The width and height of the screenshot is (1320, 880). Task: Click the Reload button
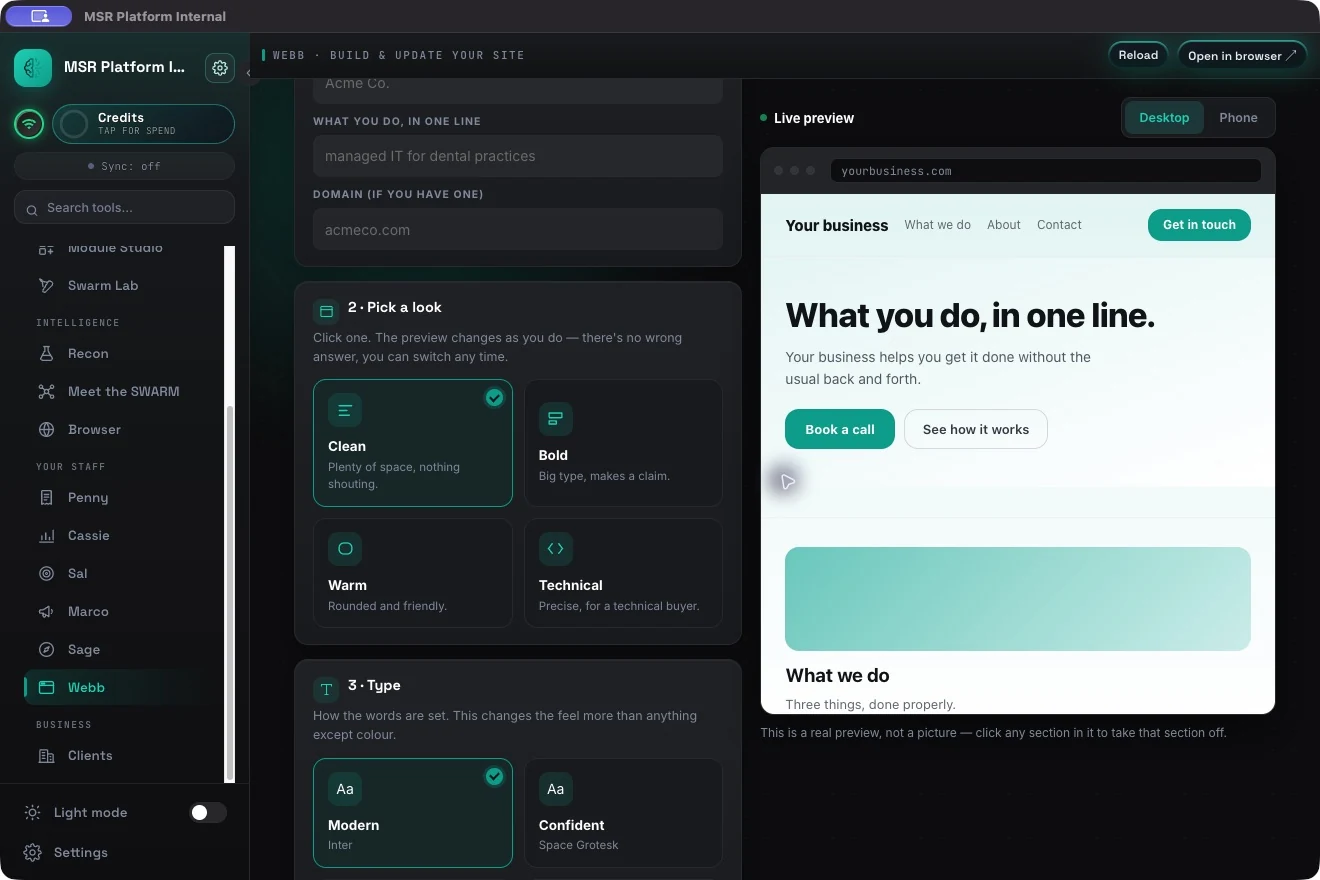1138,55
